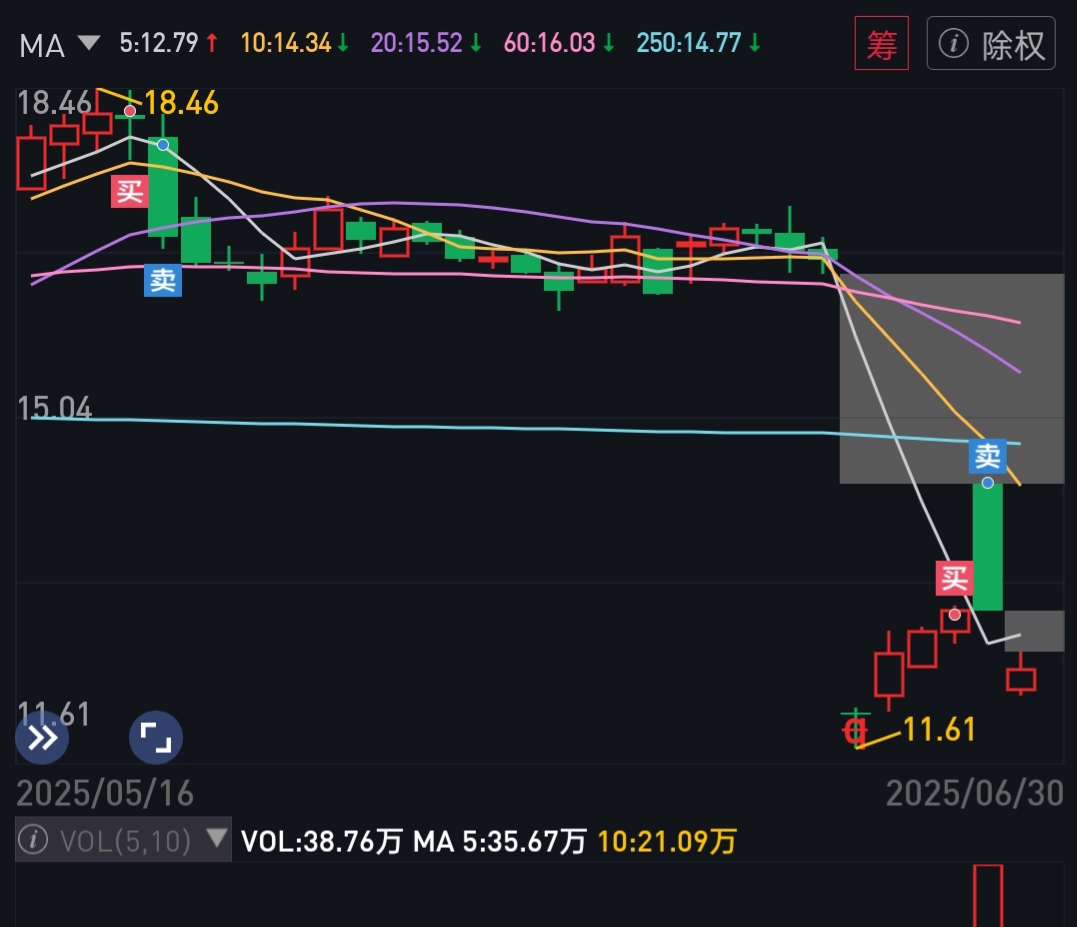The height and width of the screenshot is (927, 1077).
Task: Click the blue 卖 marker near the left
Action: click(x=163, y=280)
